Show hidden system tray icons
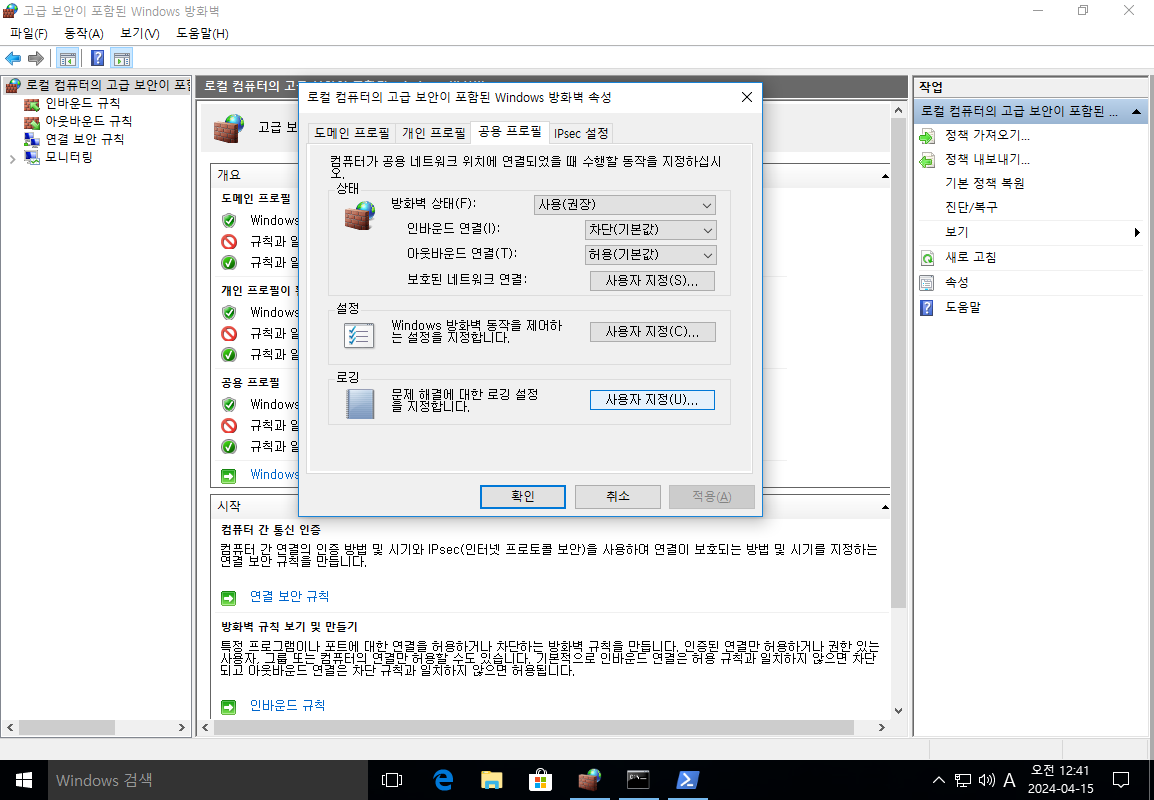Image resolution: width=1154 pixels, height=800 pixels. coord(938,780)
